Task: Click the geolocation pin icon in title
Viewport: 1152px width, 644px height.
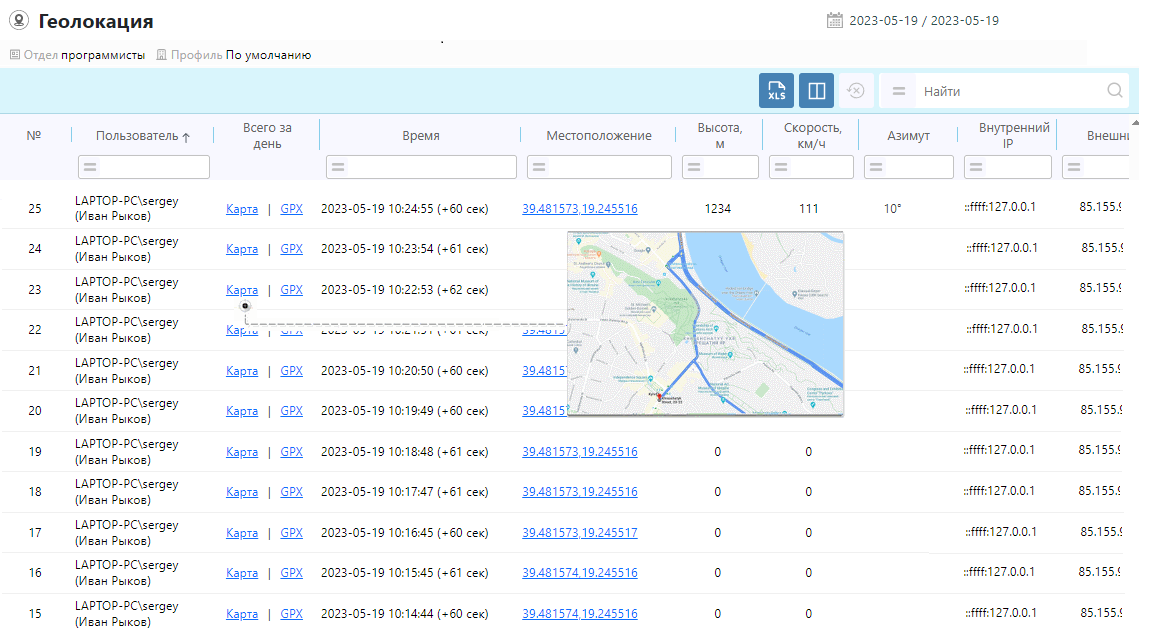Action: pyautogui.click(x=18, y=21)
